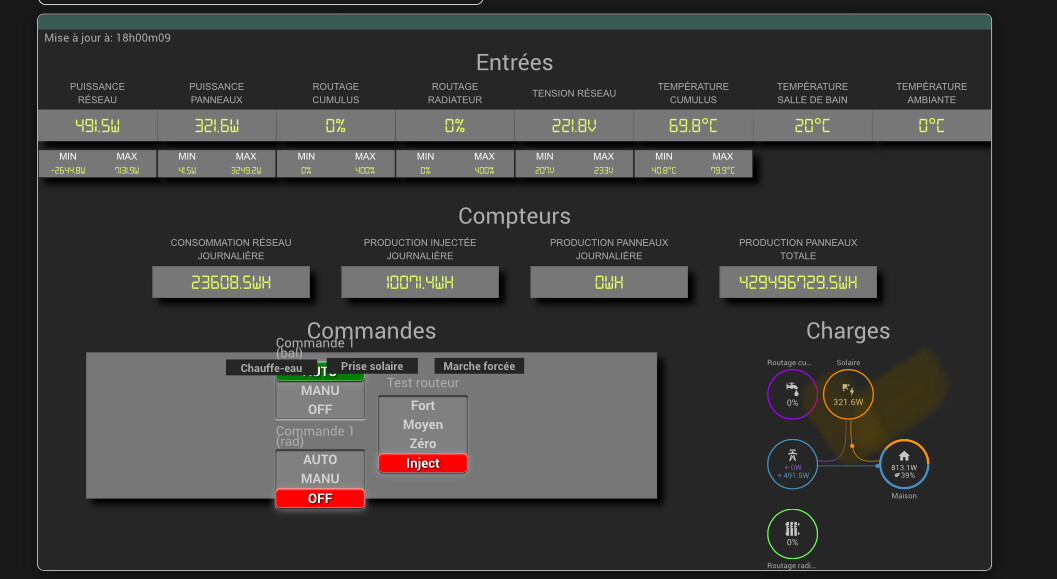The image size is (1057, 579).
Task: Click the 'Mise à jour à: 18h00m09' timestamp
Action: 108,38
